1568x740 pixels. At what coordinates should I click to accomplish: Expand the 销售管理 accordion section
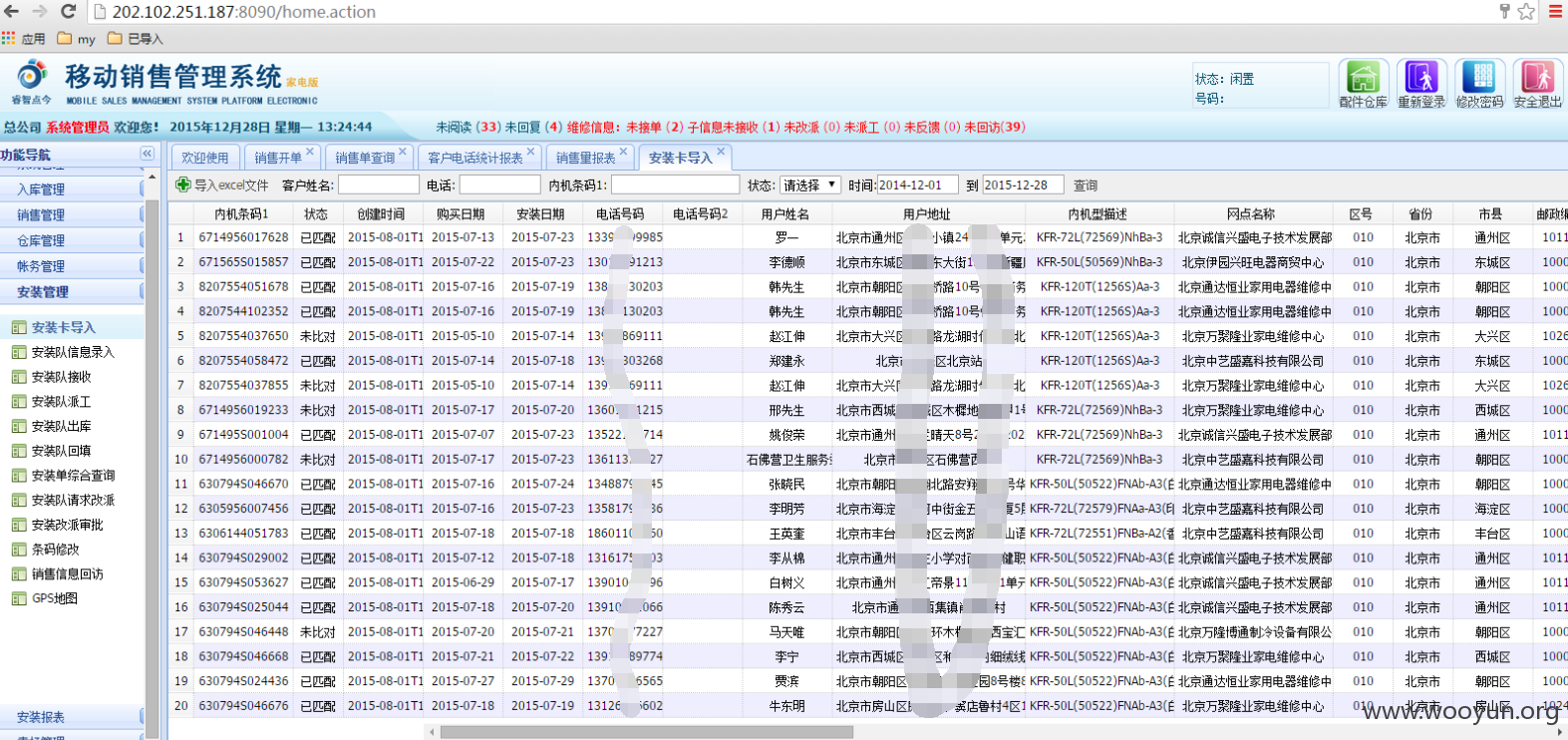pos(72,214)
